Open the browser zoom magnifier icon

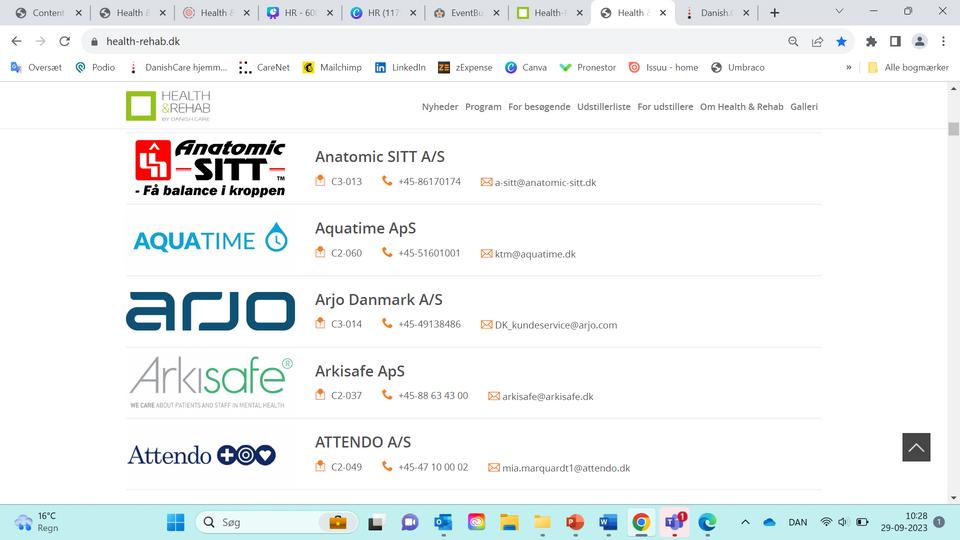coord(793,41)
